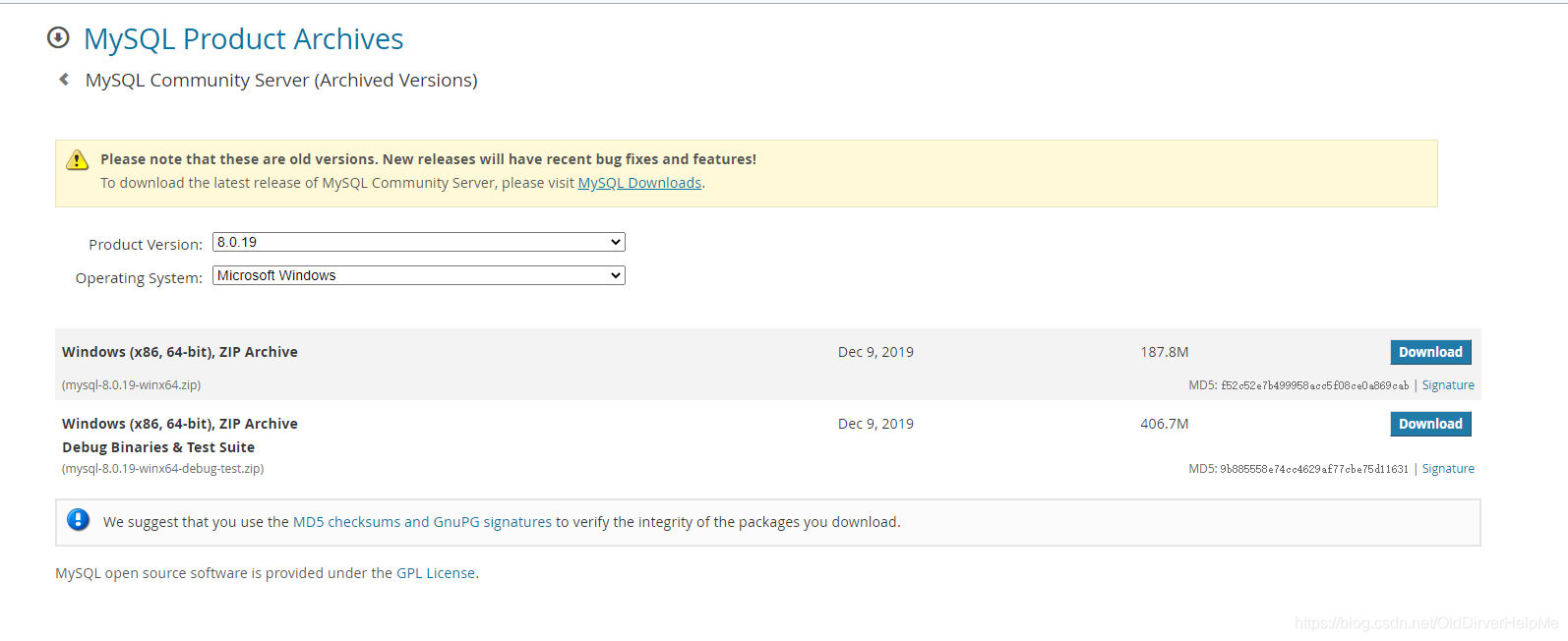Click the MD5 hash starting 9b885558
Image resolution: width=1568 pixels, height=641 pixels.
coord(1314,469)
